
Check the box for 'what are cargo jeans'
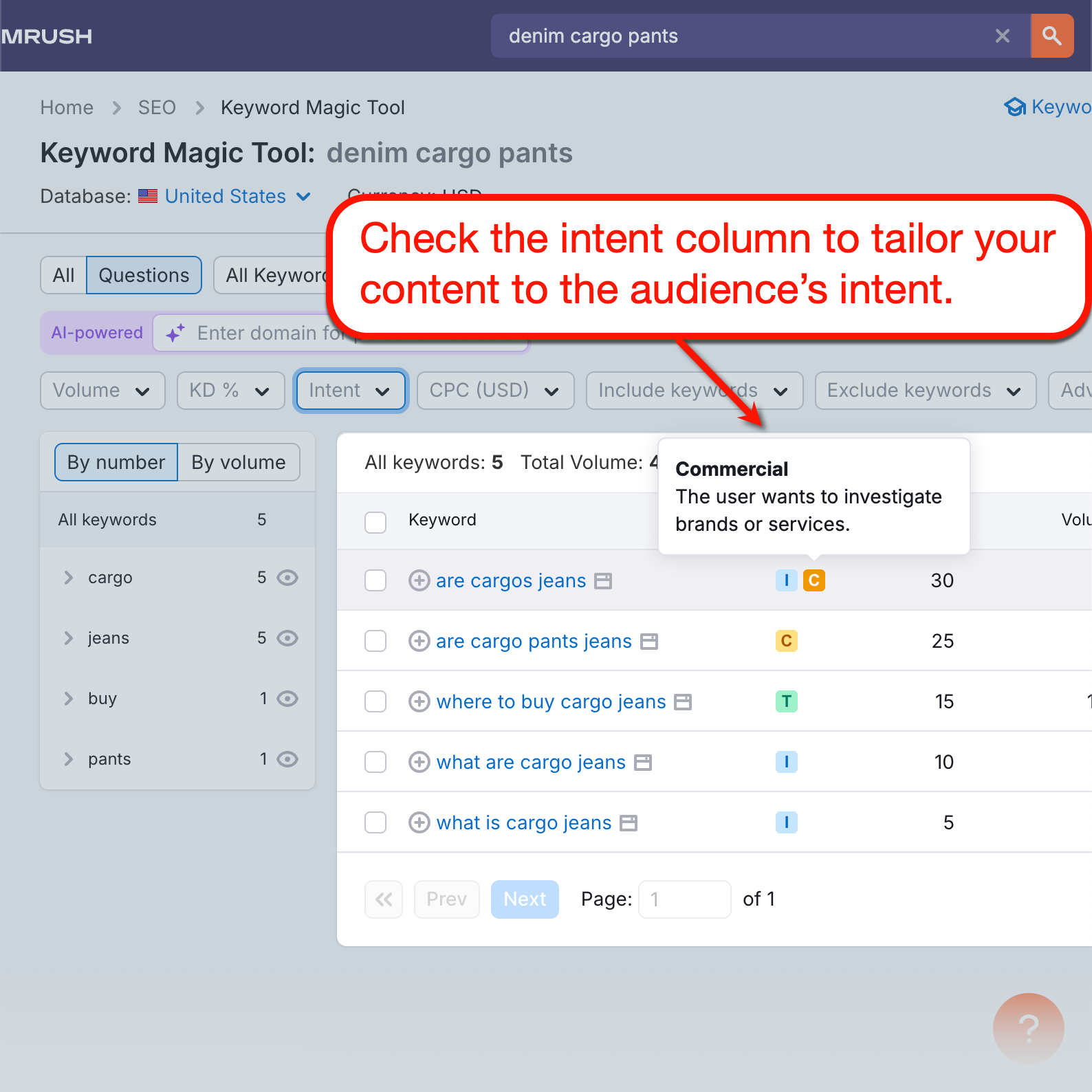[x=375, y=762]
